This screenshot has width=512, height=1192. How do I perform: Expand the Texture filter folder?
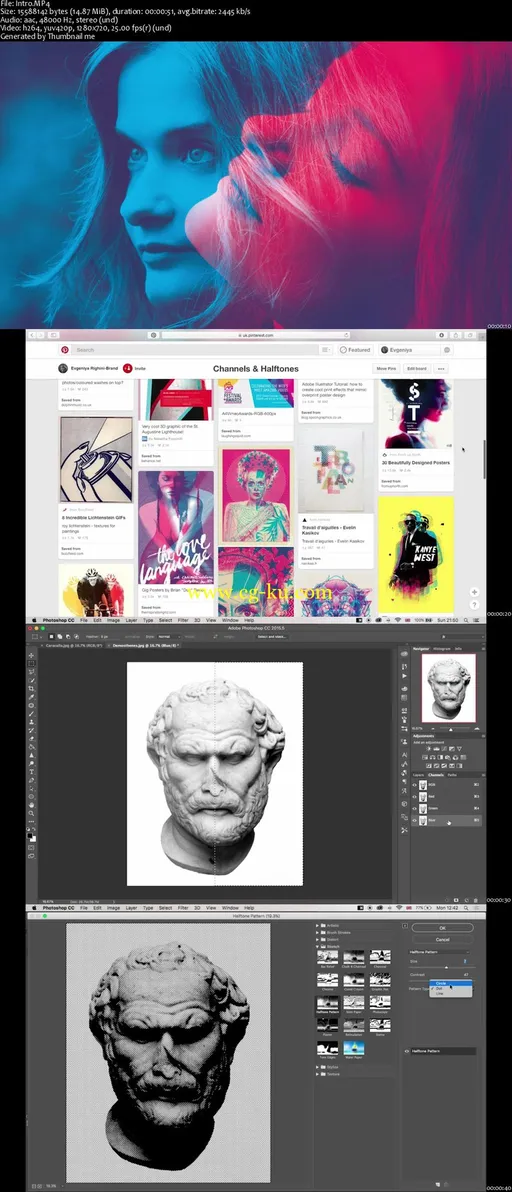click(318, 1075)
